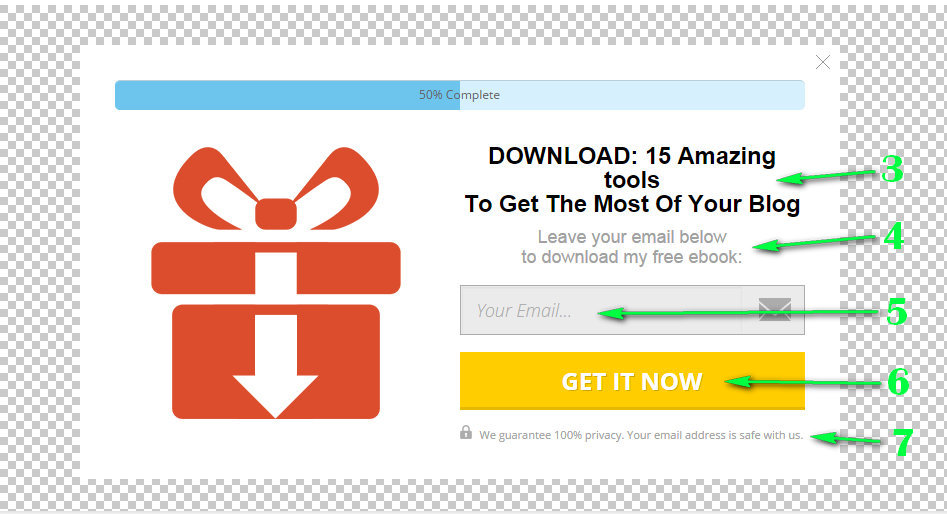
Task: Click the "We guarantee 100% privacy" notice
Action: point(641,435)
